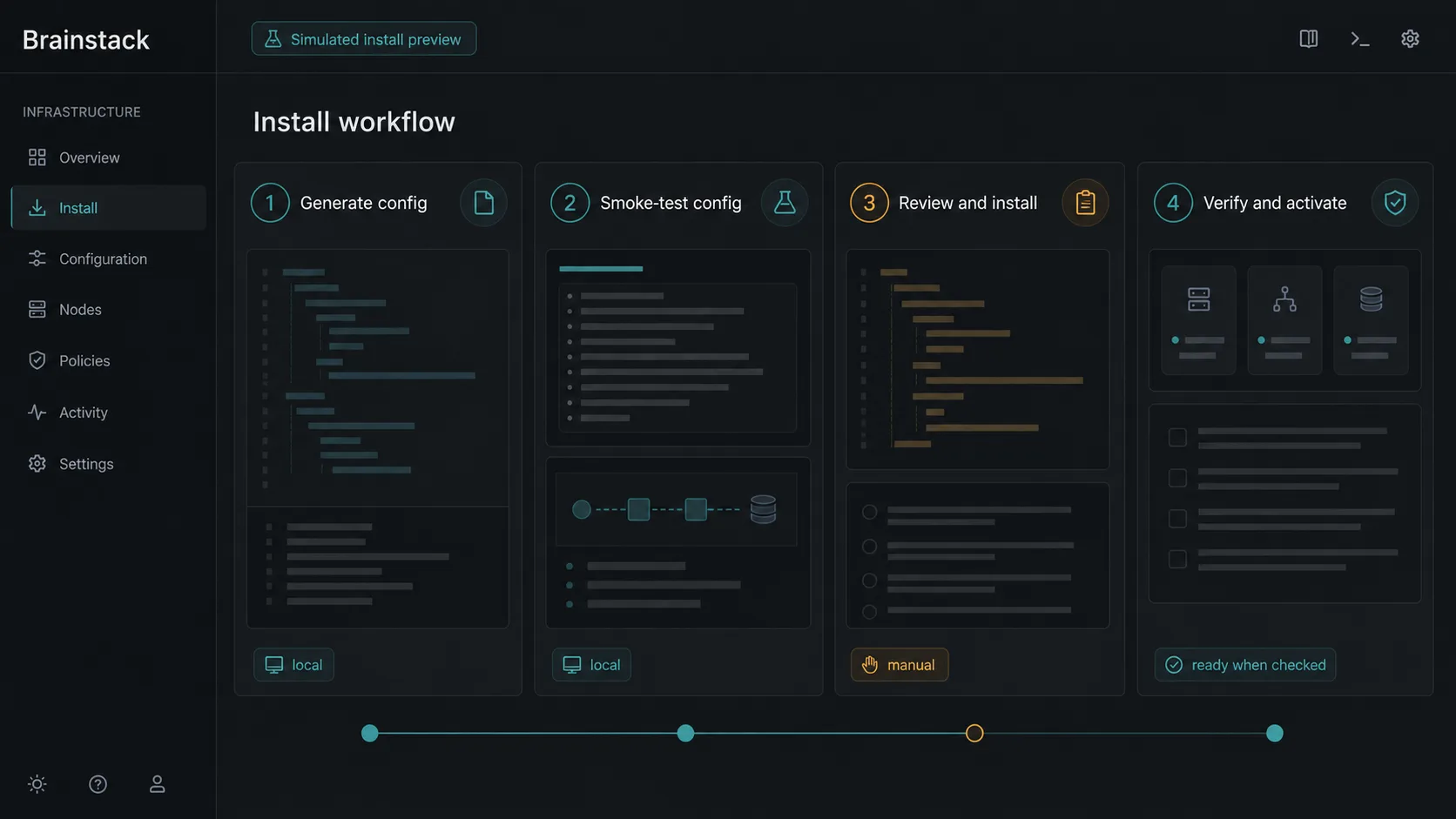Open Activity in sidebar
1456x819 pixels.
click(x=109, y=412)
